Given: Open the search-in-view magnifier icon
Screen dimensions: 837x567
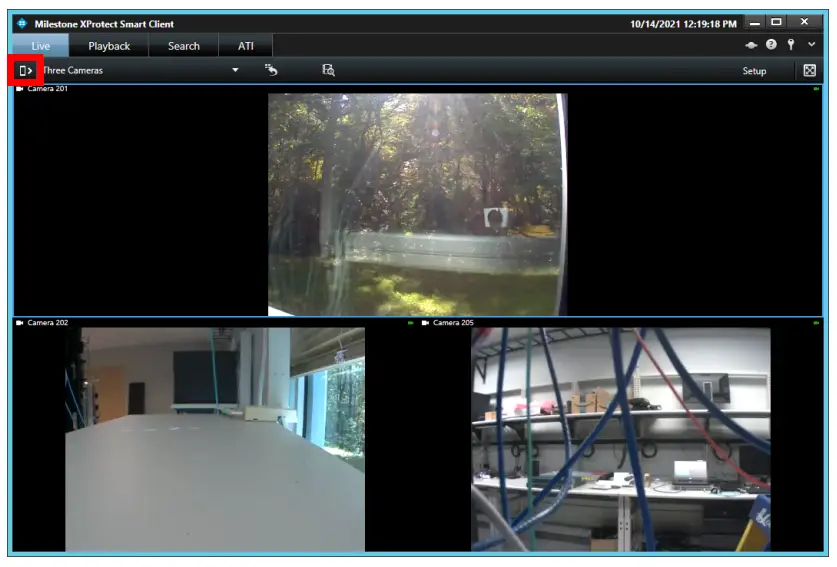Looking at the screenshot, I should tap(328, 70).
